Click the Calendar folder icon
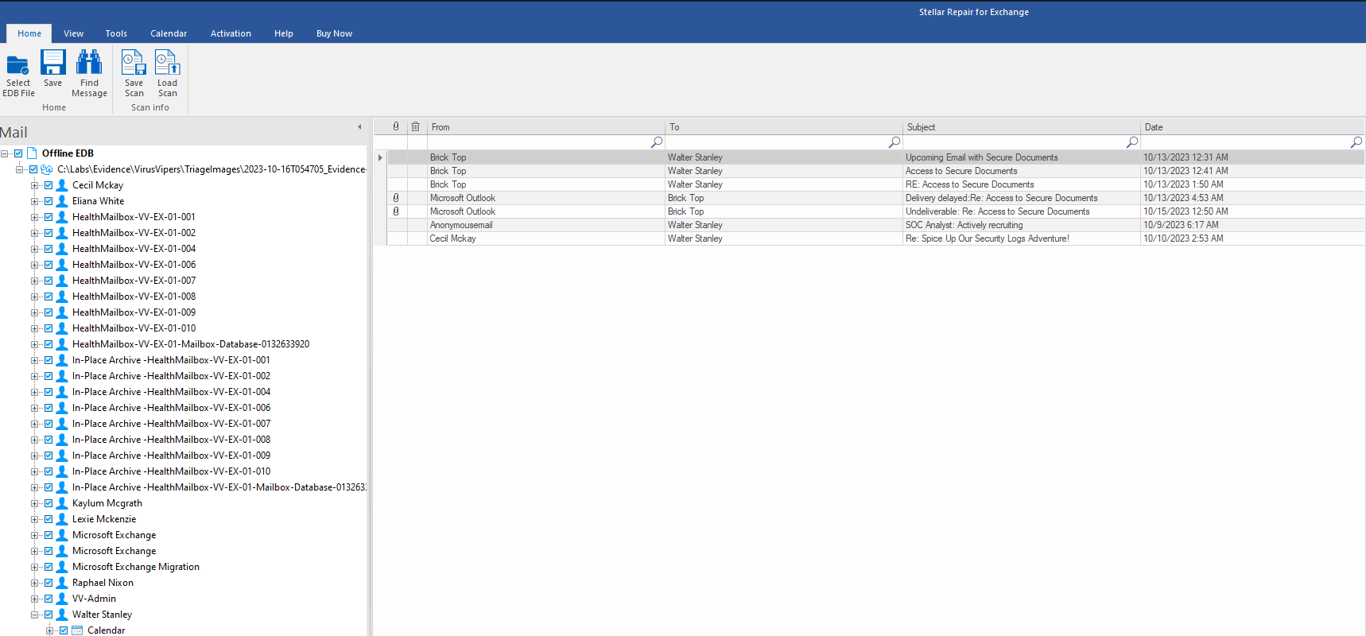This screenshot has width=1366, height=636. pos(77,630)
